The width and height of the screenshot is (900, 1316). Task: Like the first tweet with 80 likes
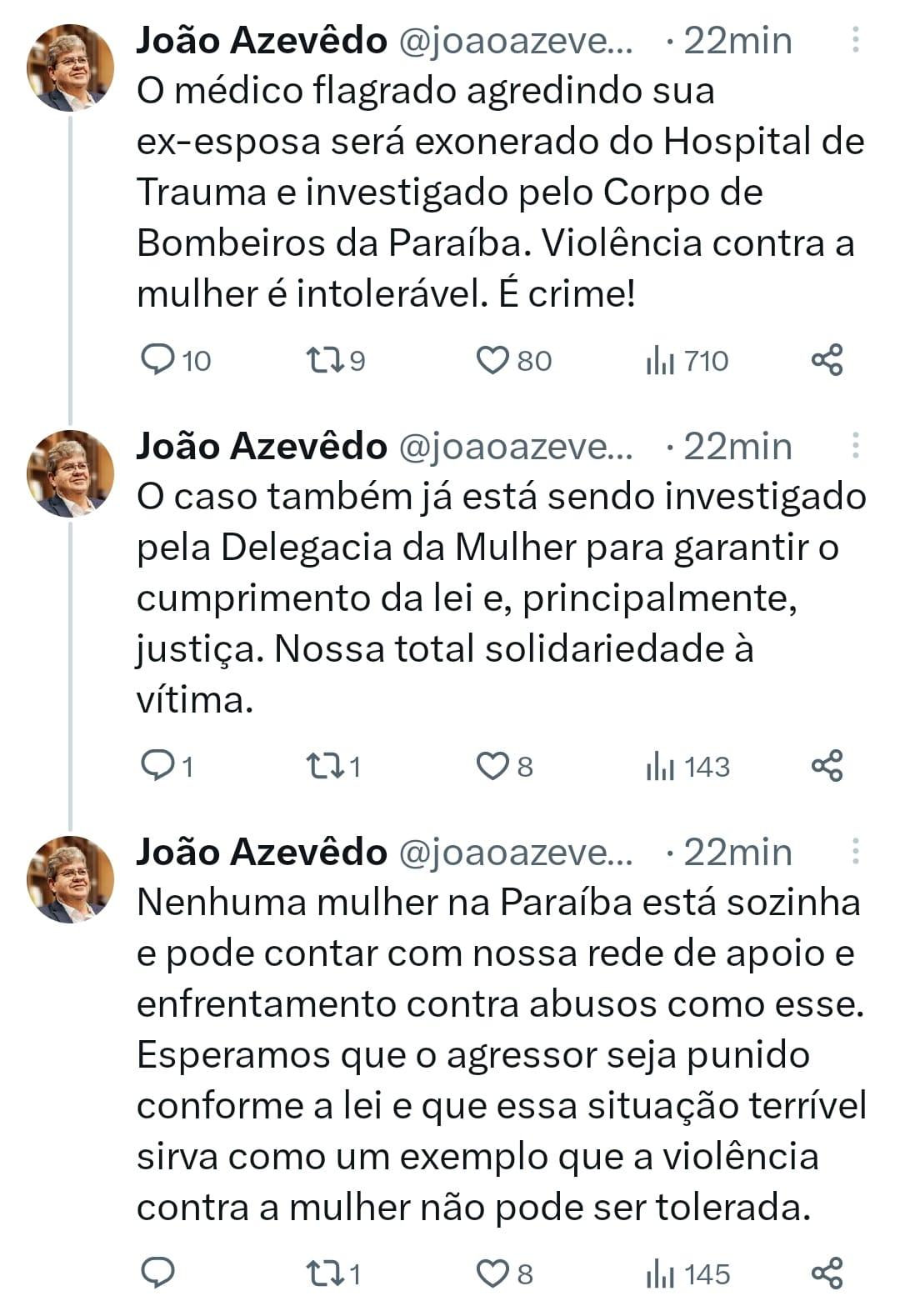[x=492, y=360]
